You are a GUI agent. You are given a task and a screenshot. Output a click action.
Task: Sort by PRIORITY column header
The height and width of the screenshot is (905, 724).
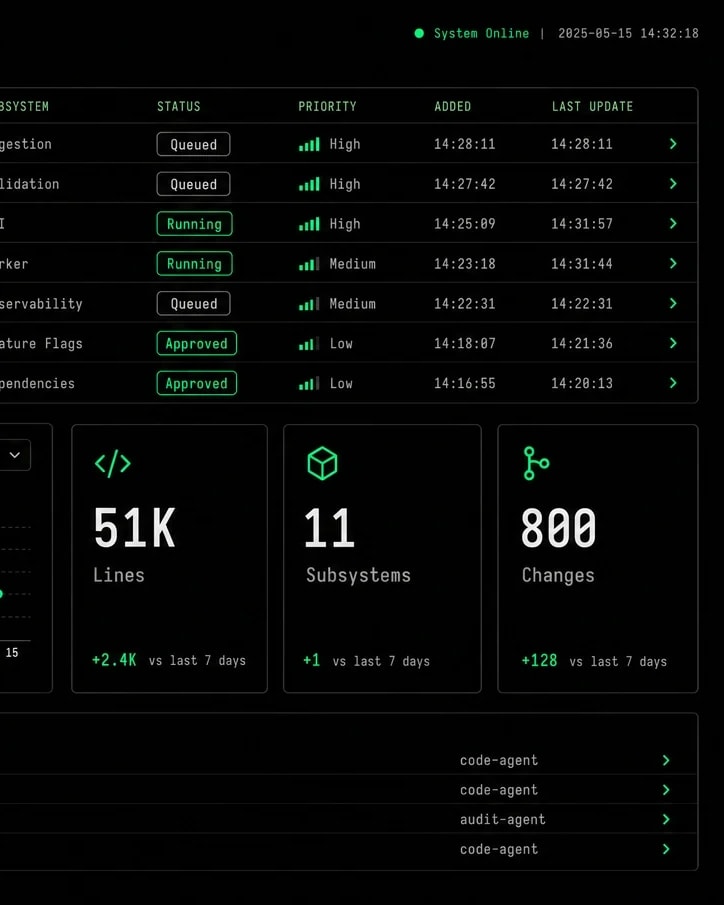(327, 106)
